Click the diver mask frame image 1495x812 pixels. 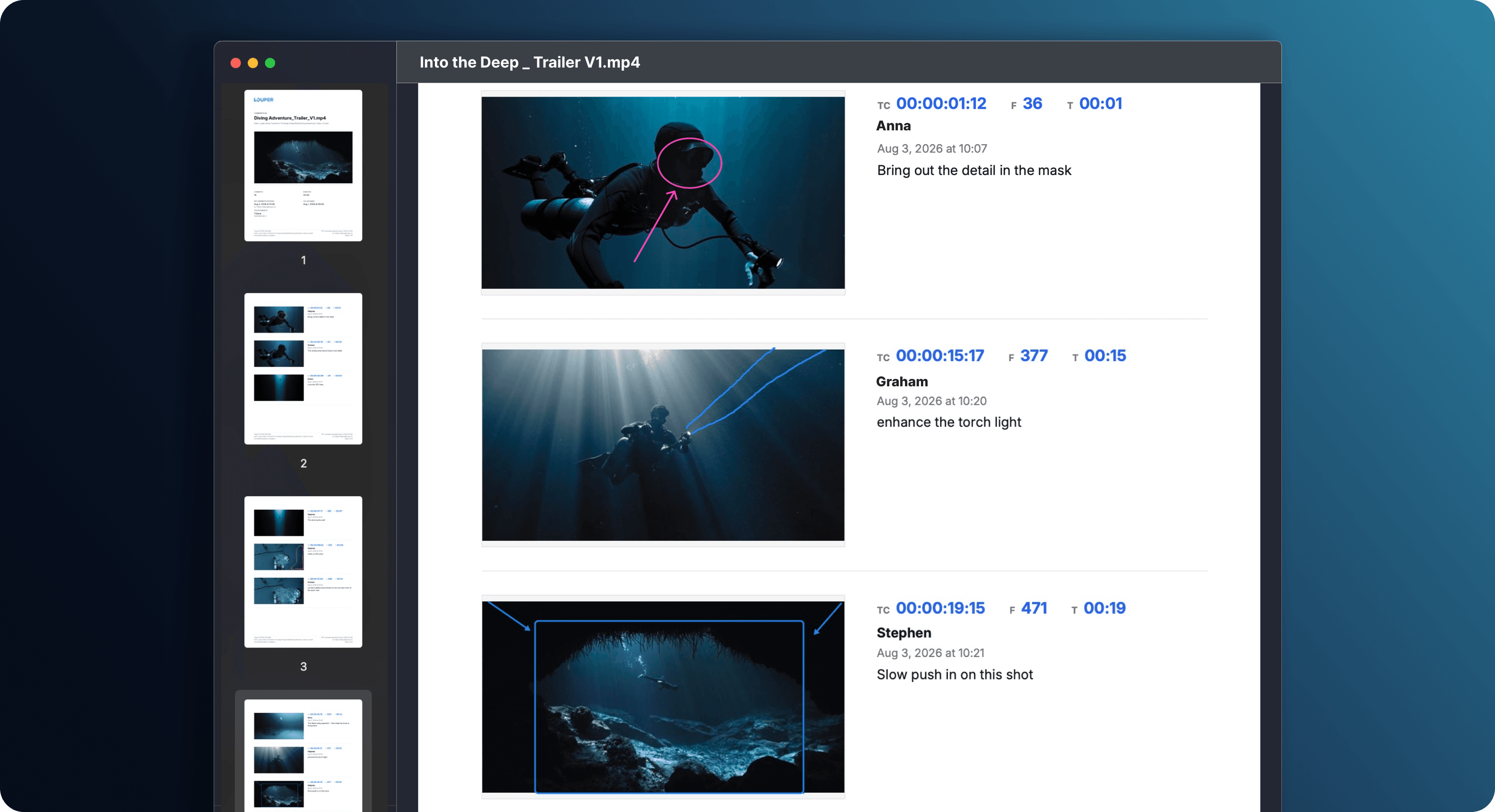click(x=663, y=193)
